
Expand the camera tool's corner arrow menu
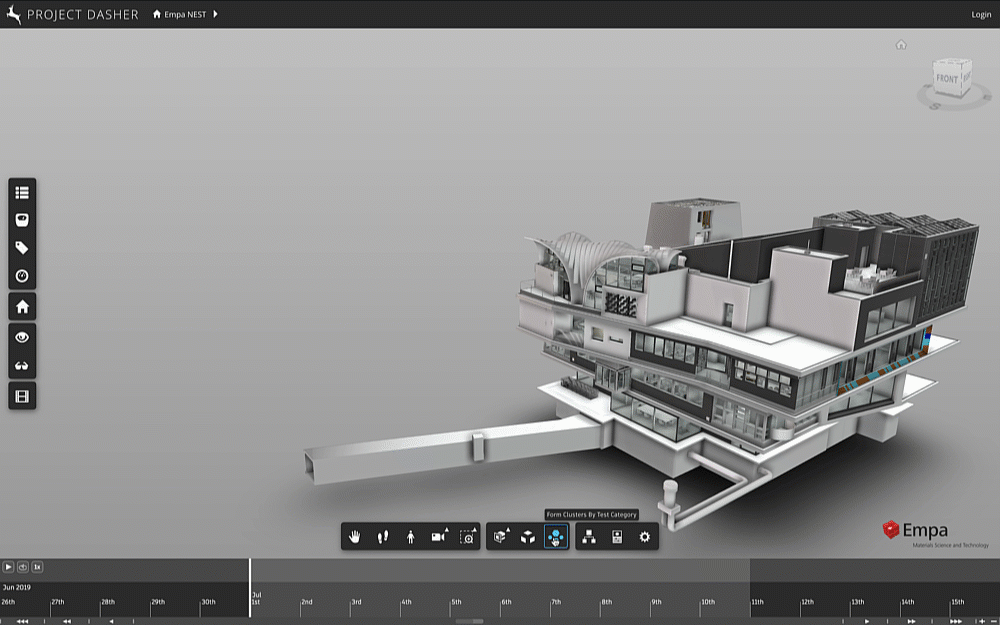point(446,529)
